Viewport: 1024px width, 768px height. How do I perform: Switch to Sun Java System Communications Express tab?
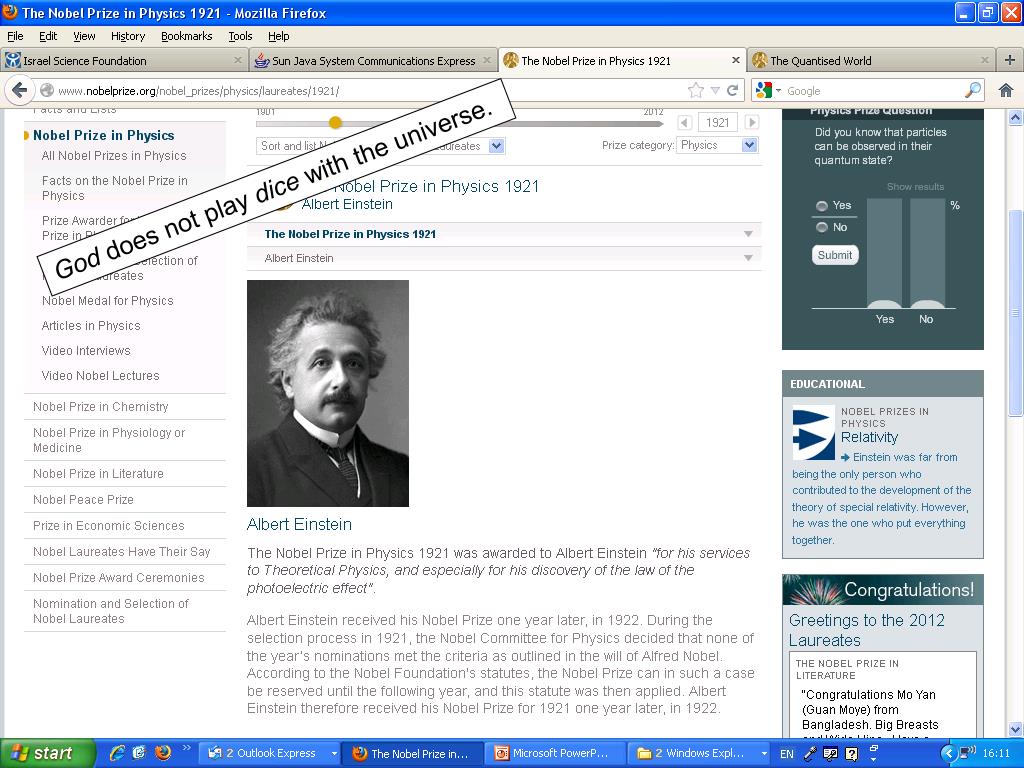pos(373,60)
